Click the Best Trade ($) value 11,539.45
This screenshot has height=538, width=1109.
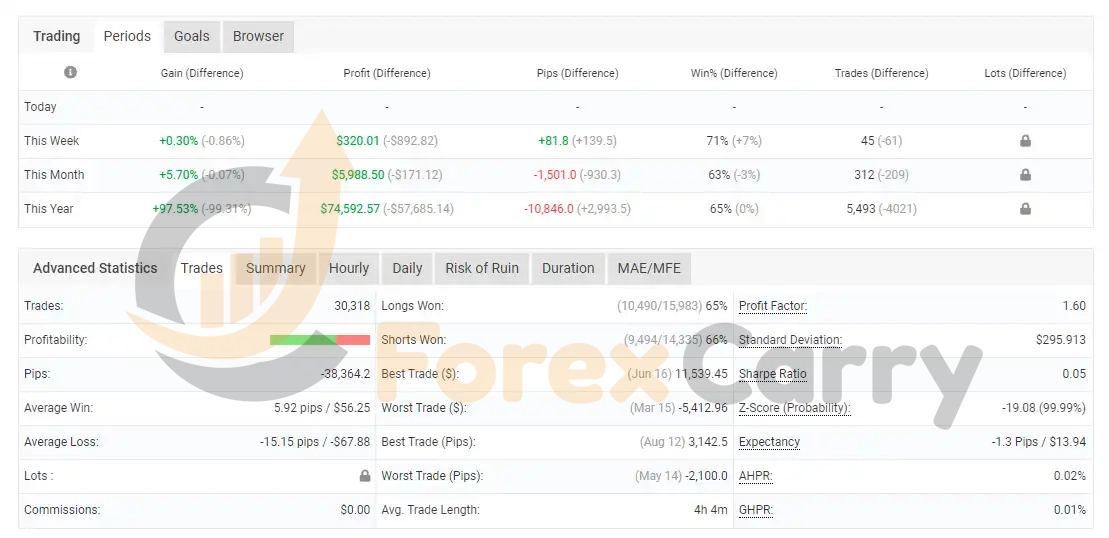pos(702,374)
